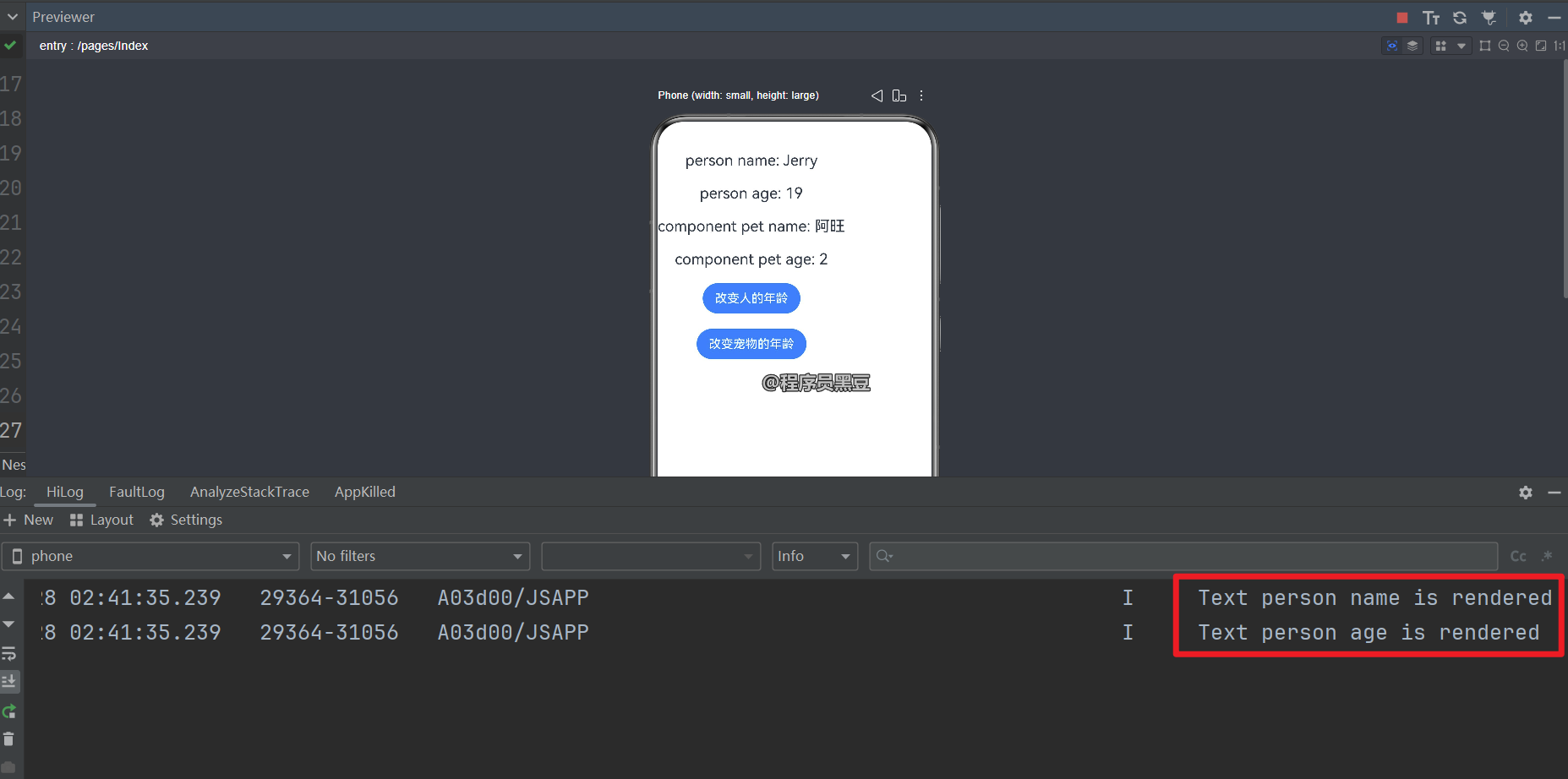This screenshot has height=779, width=1568.
Task: Toggle the inspector eye mode
Action: click(1392, 46)
